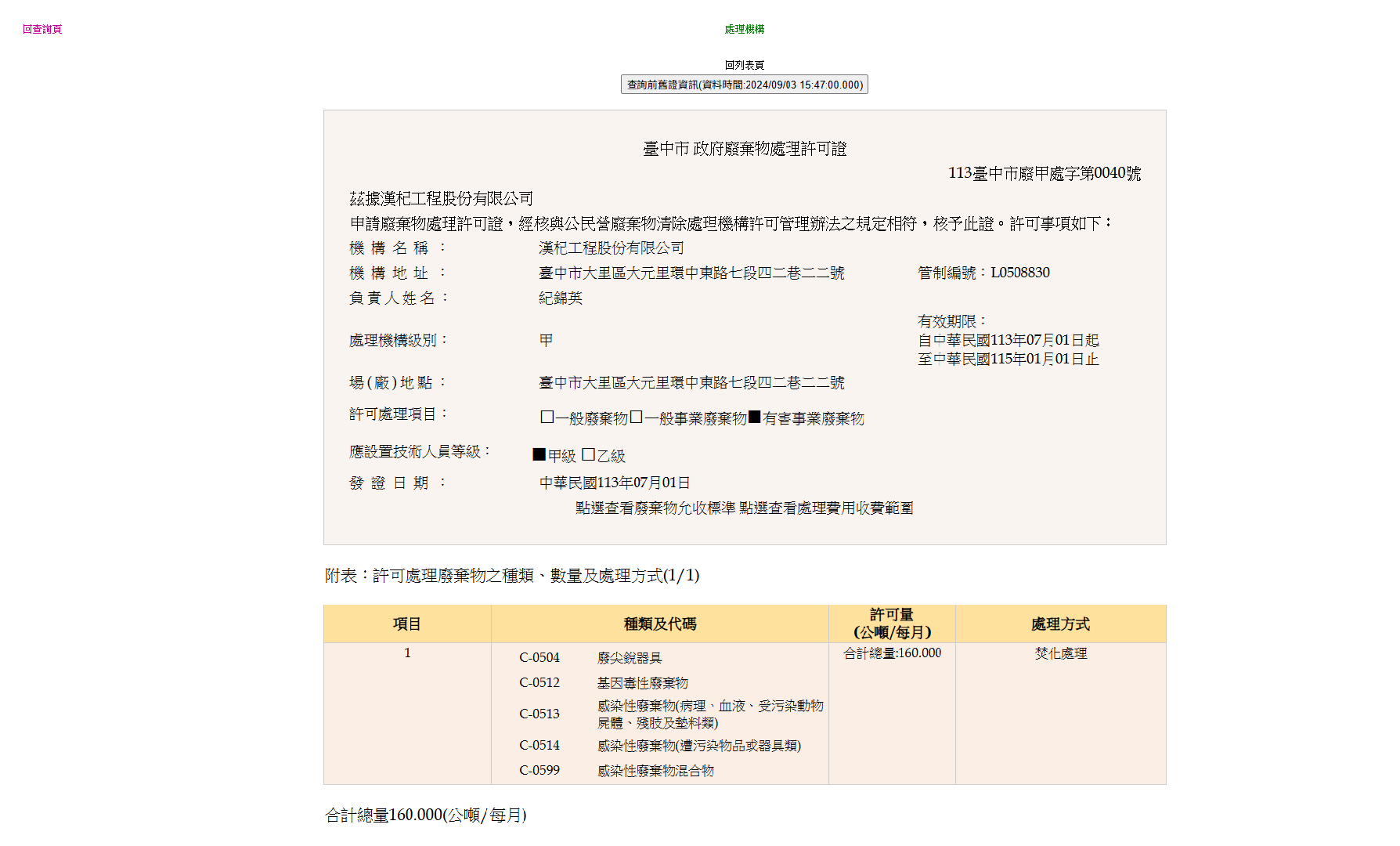The image size is (1400, 846).
Task: Check the 乙級 checkbox
Action: (x=589, y=455)
